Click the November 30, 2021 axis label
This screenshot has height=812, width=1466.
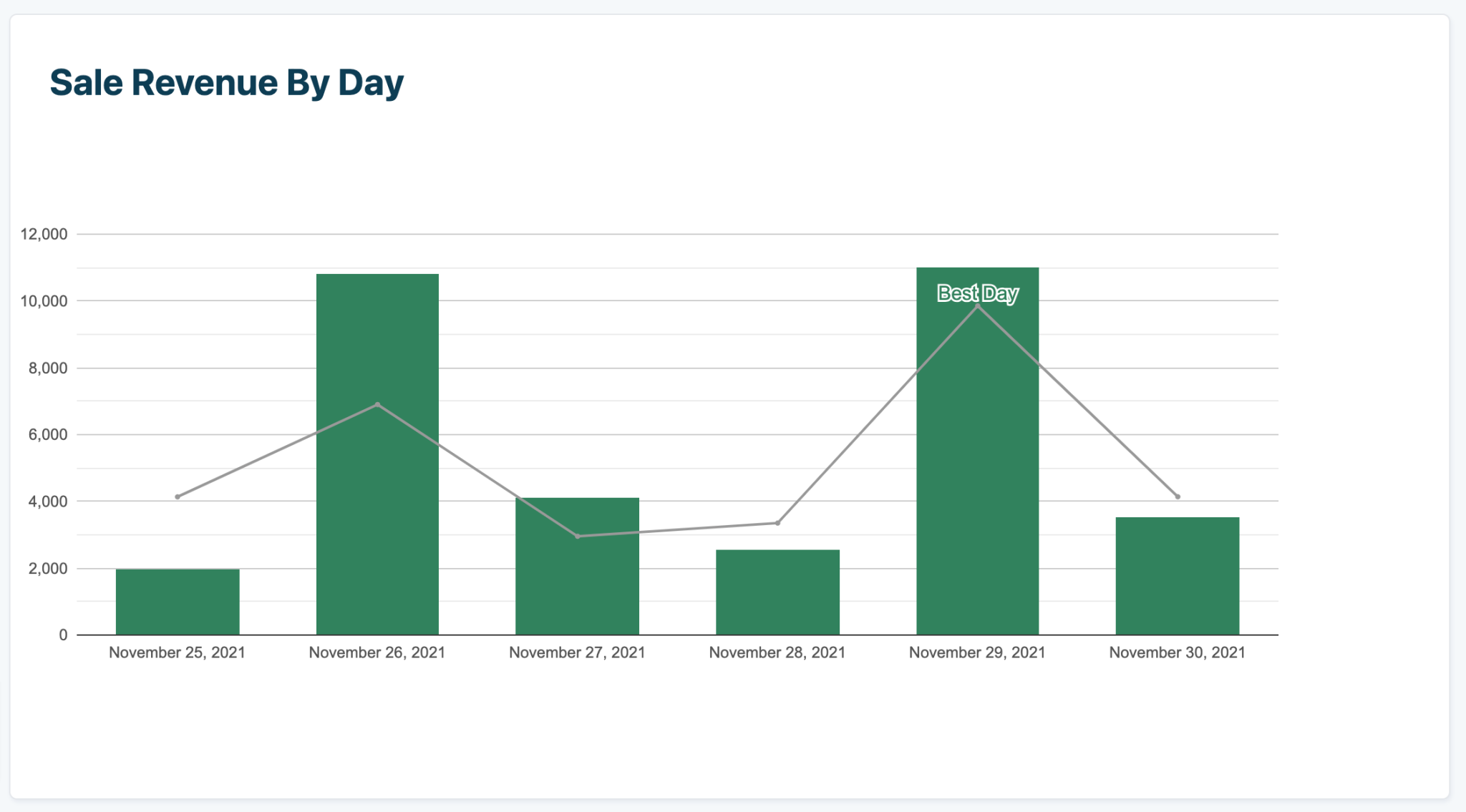(1177, 652)
